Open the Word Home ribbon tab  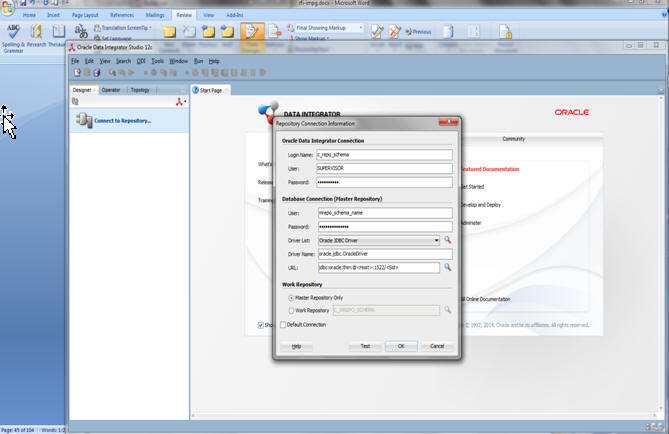click(29, 15)
